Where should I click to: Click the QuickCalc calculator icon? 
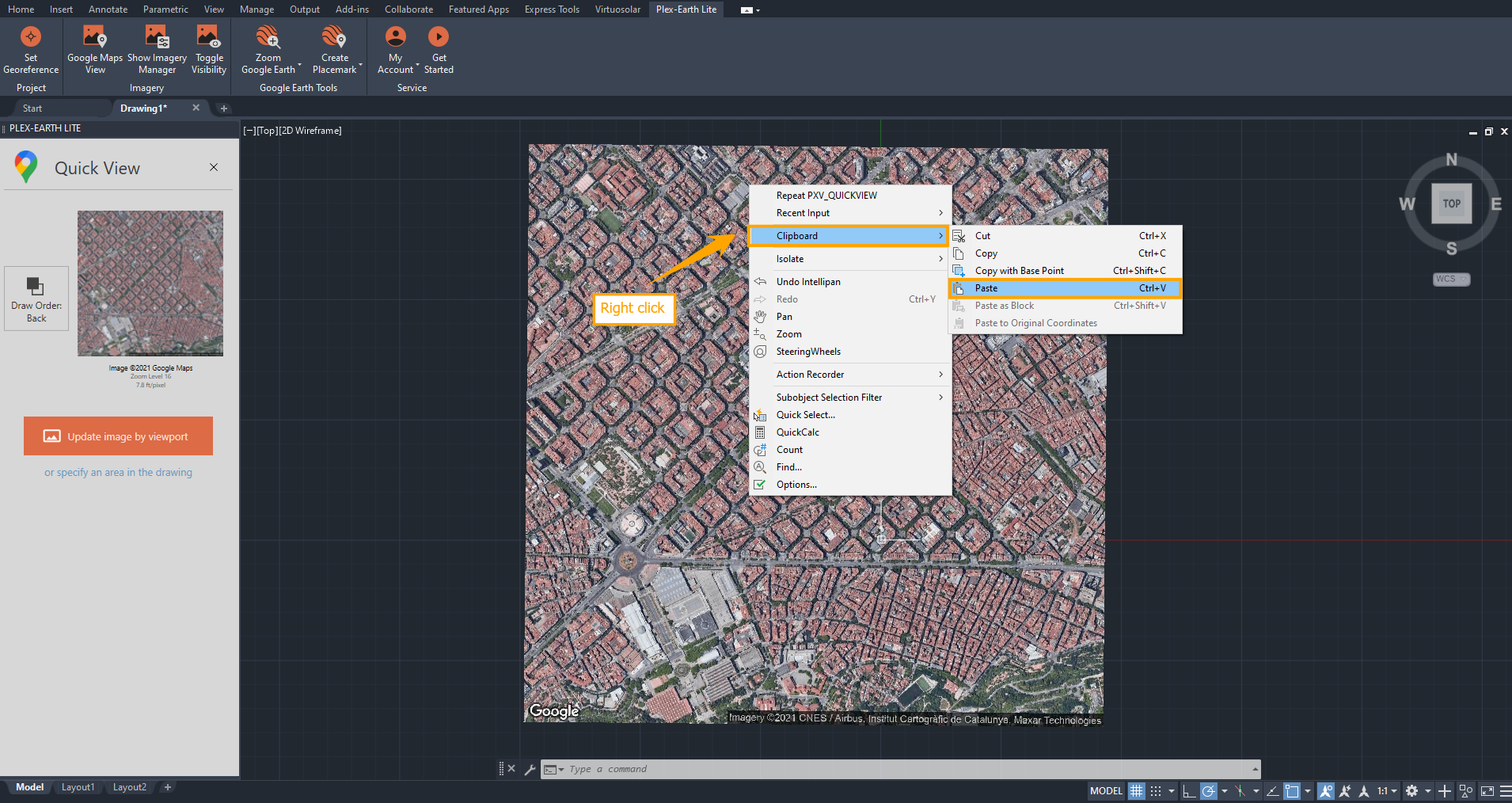(x=760, y=432)
